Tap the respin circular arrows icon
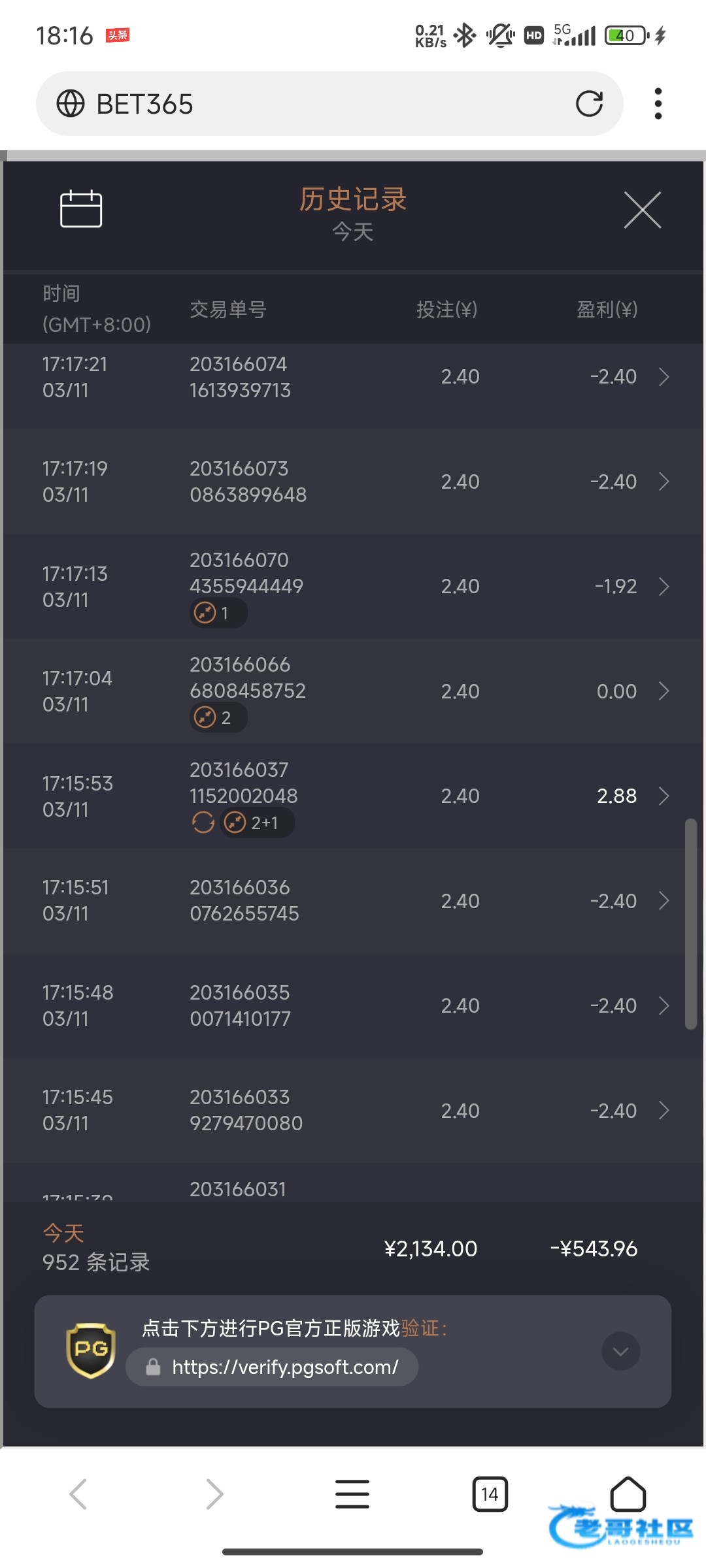This screenshot has height=1568, width=706. click(x=203, y=823)
